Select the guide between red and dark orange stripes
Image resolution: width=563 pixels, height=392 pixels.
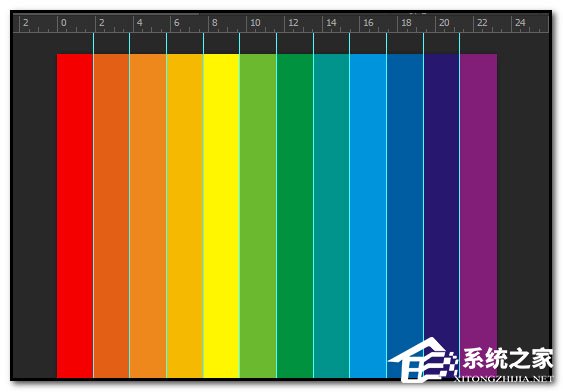93,205
